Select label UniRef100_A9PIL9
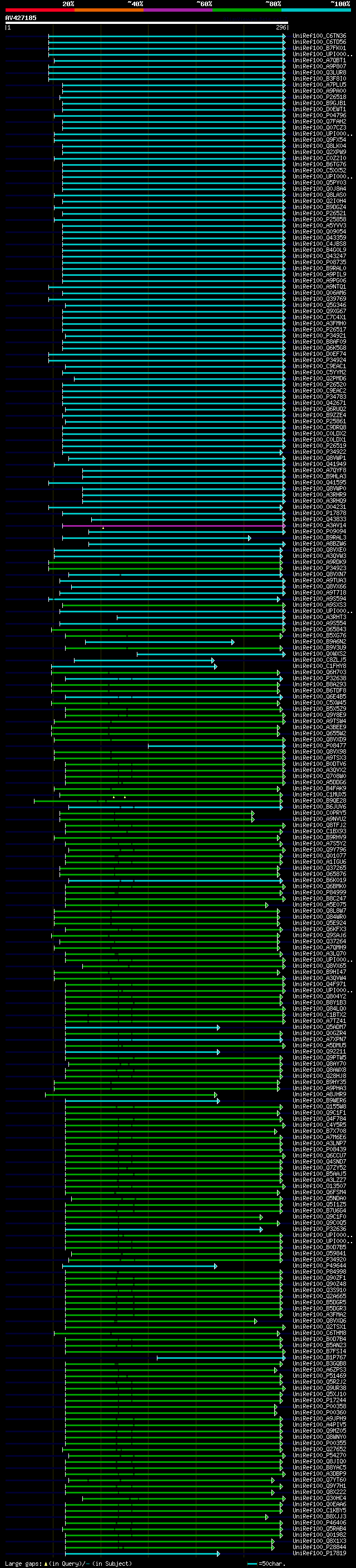This screenshot has height=1568, width=356. tap(319, 275)
